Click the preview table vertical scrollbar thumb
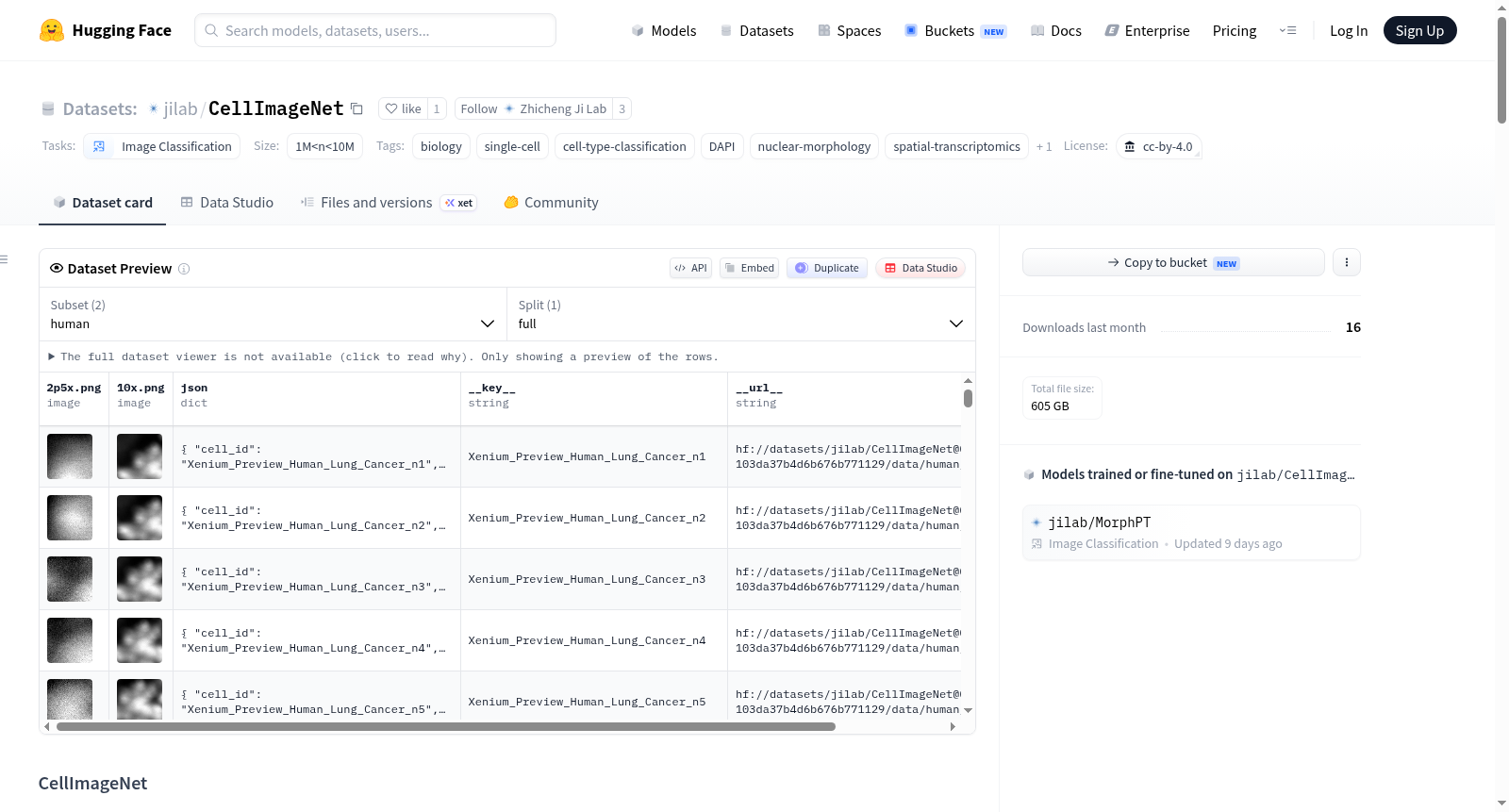Image resolution: width=1509 pixels, height=812 pixels. click(968, 398)
